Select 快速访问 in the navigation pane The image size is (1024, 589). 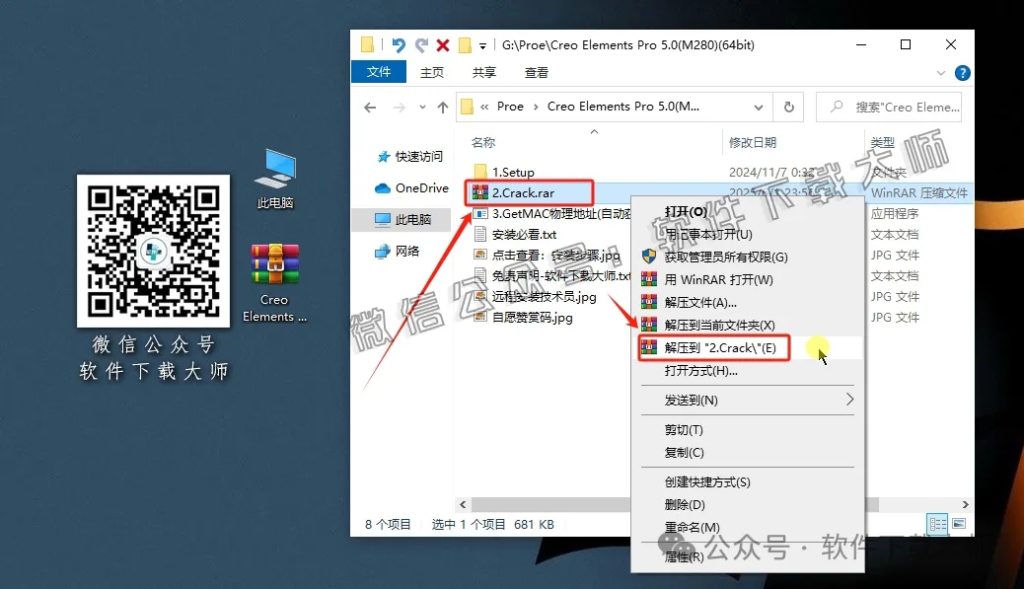tap(410, 157)
